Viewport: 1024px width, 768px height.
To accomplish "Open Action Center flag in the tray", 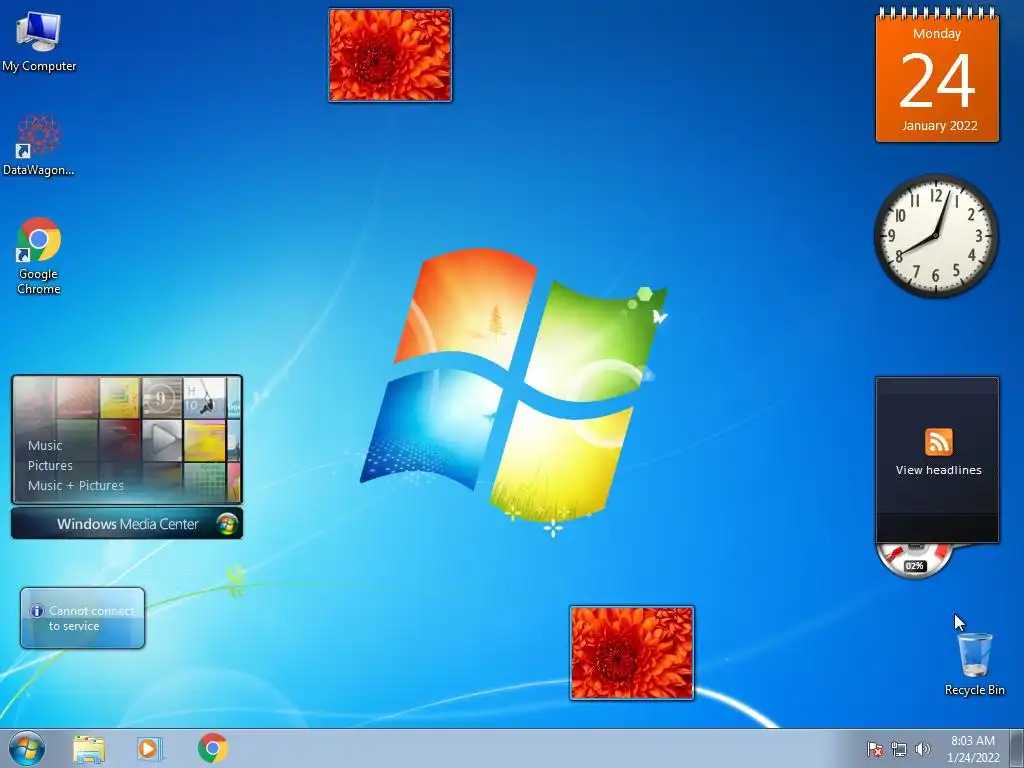I will (874, 749).
